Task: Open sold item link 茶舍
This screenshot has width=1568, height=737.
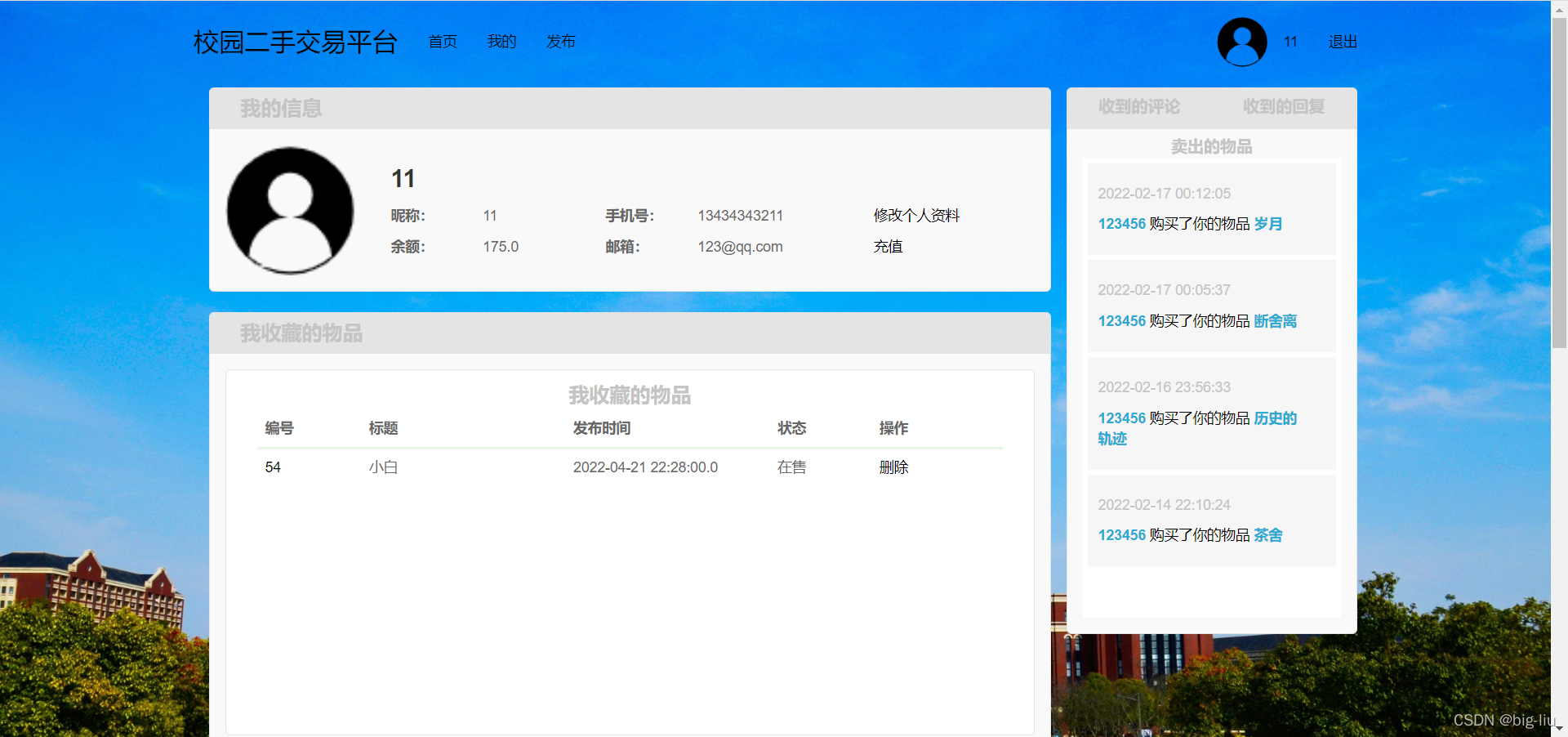Action: [x=1267, y=535]
